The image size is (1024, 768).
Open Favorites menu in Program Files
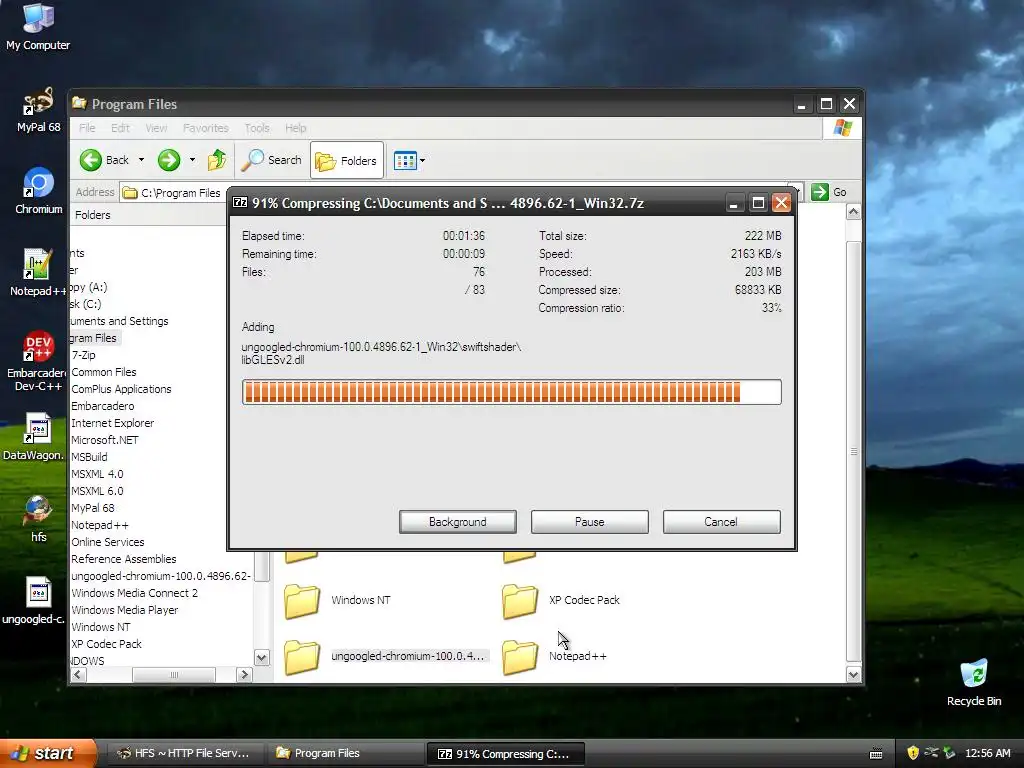click(x=206, y=128)
